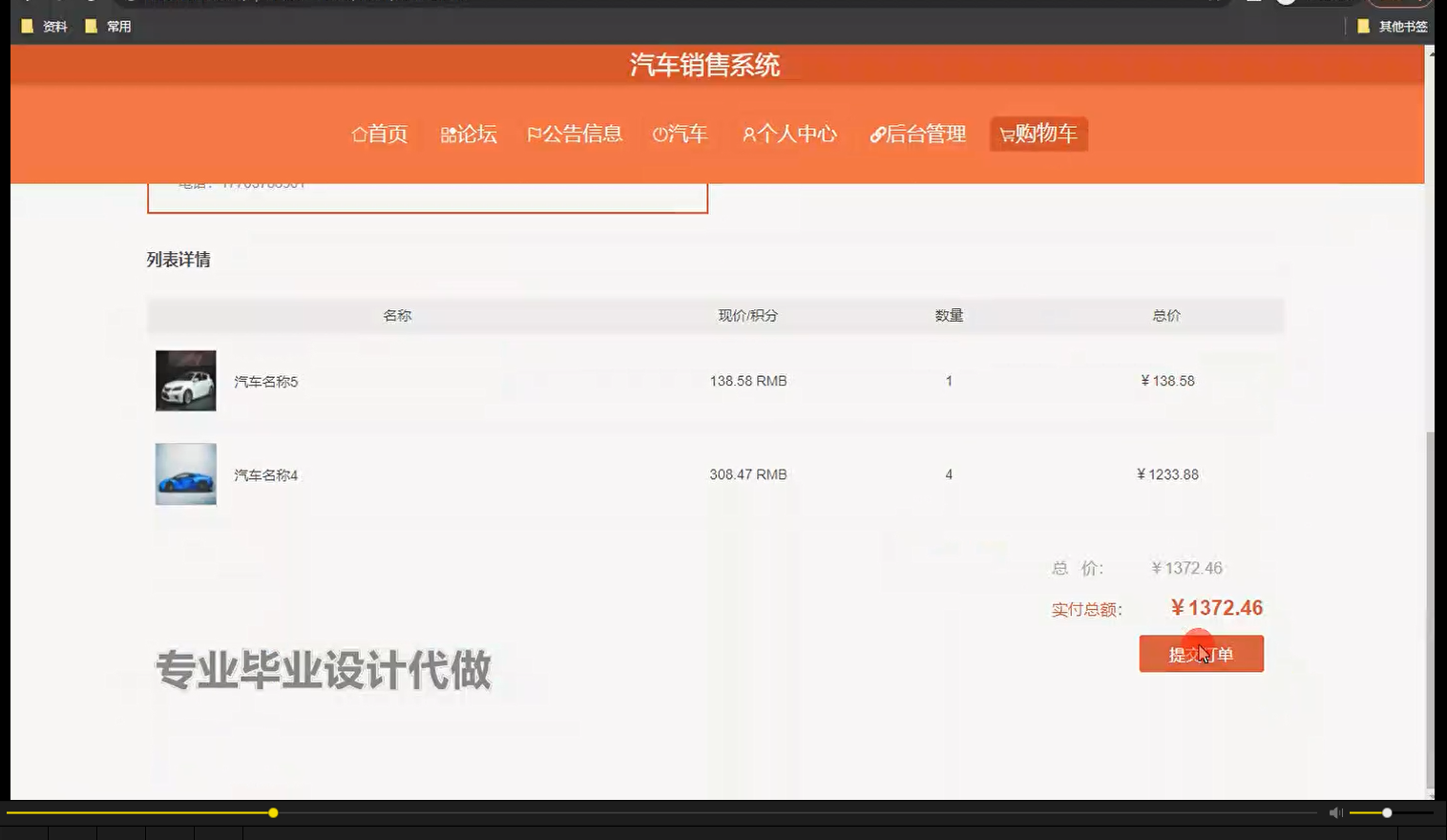Open the 汽车名称5 product link
This screenshot has width=1447, height=840.
263,380
